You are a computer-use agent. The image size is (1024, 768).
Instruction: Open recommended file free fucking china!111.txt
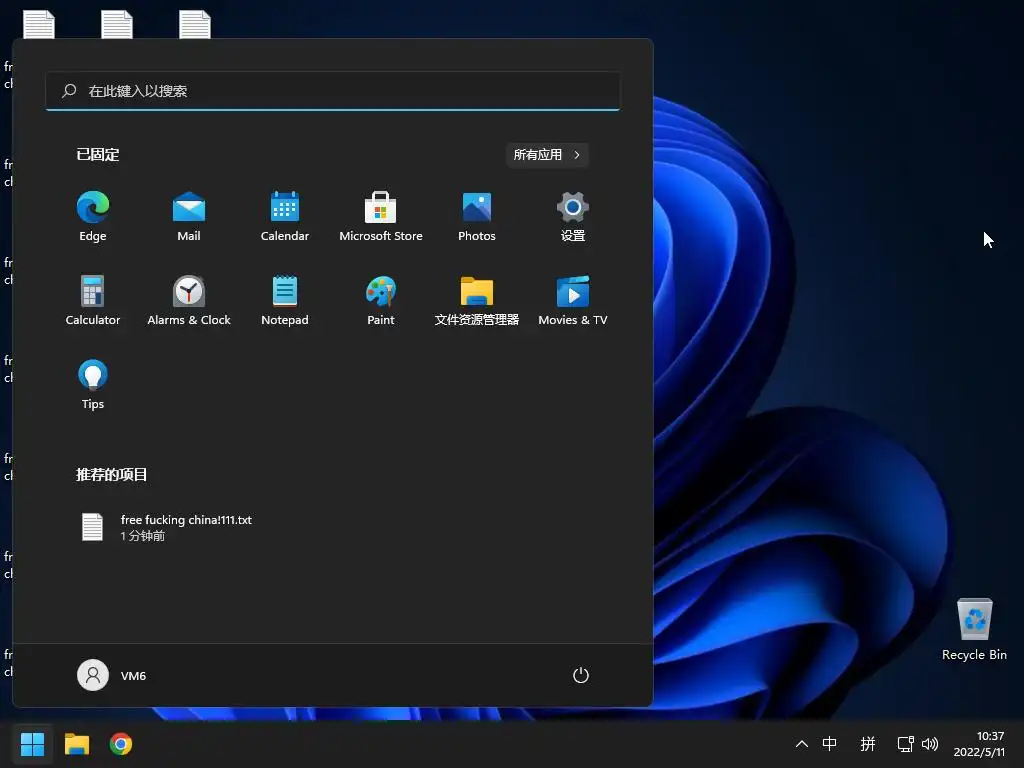tap(167, 527)
